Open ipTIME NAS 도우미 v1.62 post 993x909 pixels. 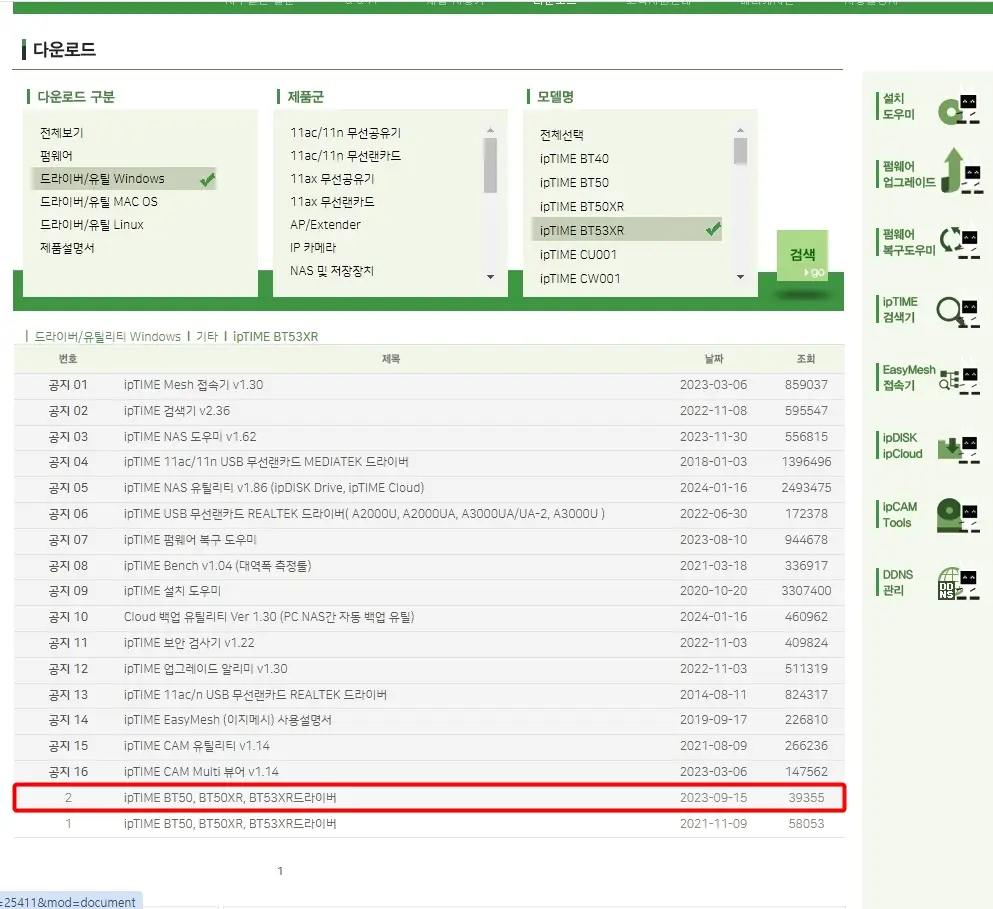click(x=190, y=436)
